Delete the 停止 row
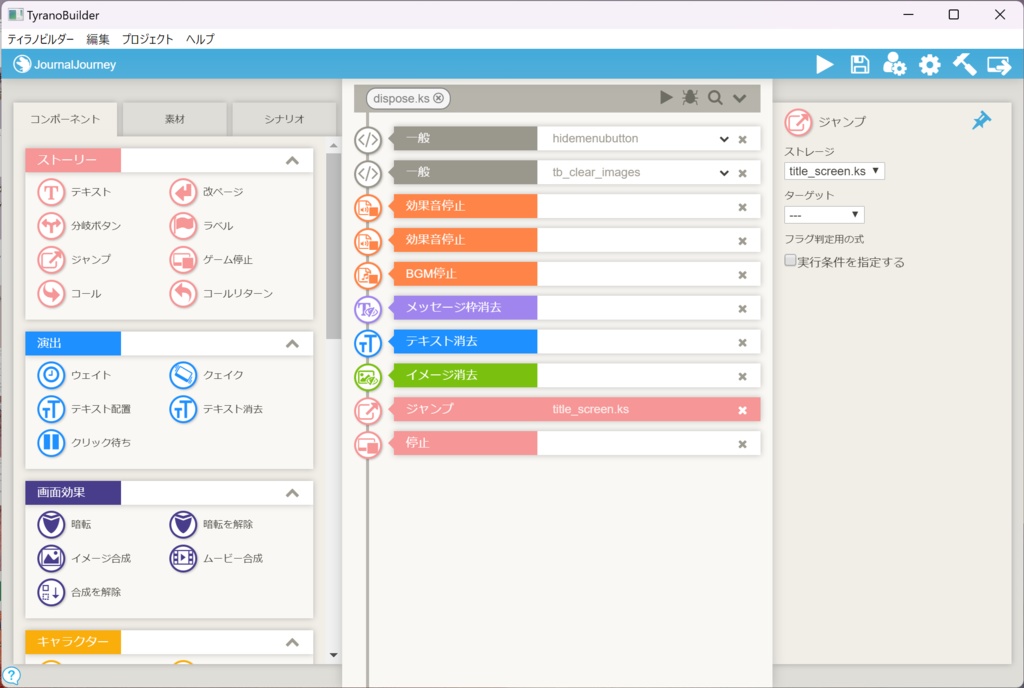Image resolution: width=1024 pixels, height=688 pixels. point(743,445)
